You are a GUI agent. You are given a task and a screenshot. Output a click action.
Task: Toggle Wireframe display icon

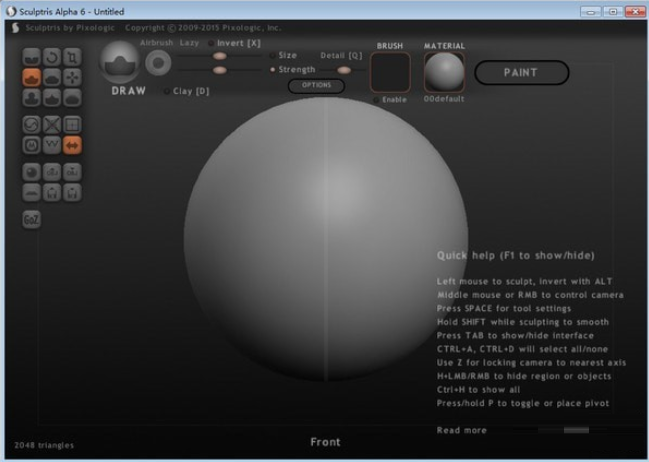tap(52, 145)
